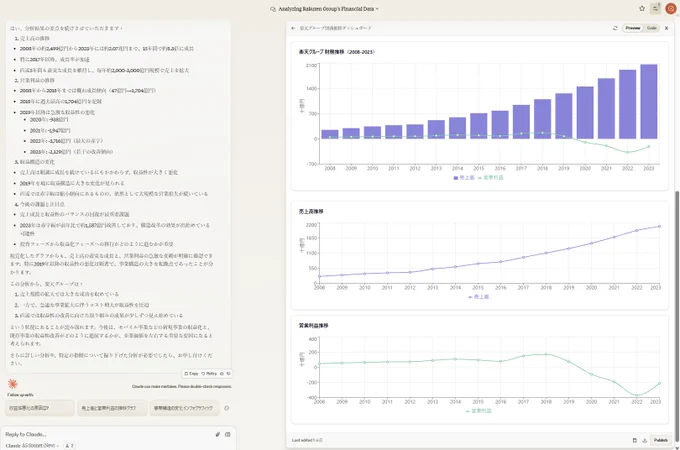This screenshot has height=450, width=680.
Task: Refresh follow-up suggestions
Action: click(x=226, y=408)
